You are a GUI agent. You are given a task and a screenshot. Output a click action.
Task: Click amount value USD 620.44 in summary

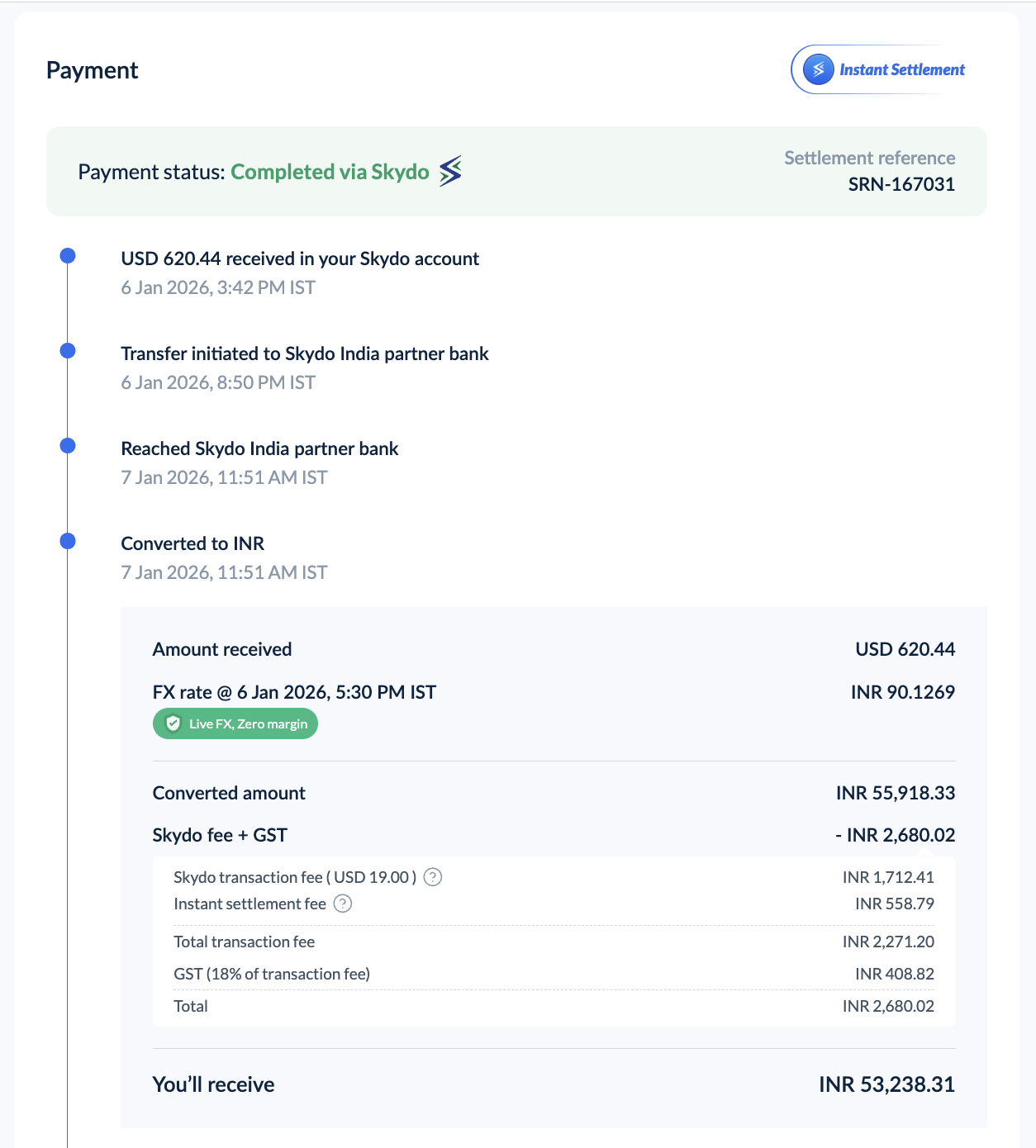[905, 649]
